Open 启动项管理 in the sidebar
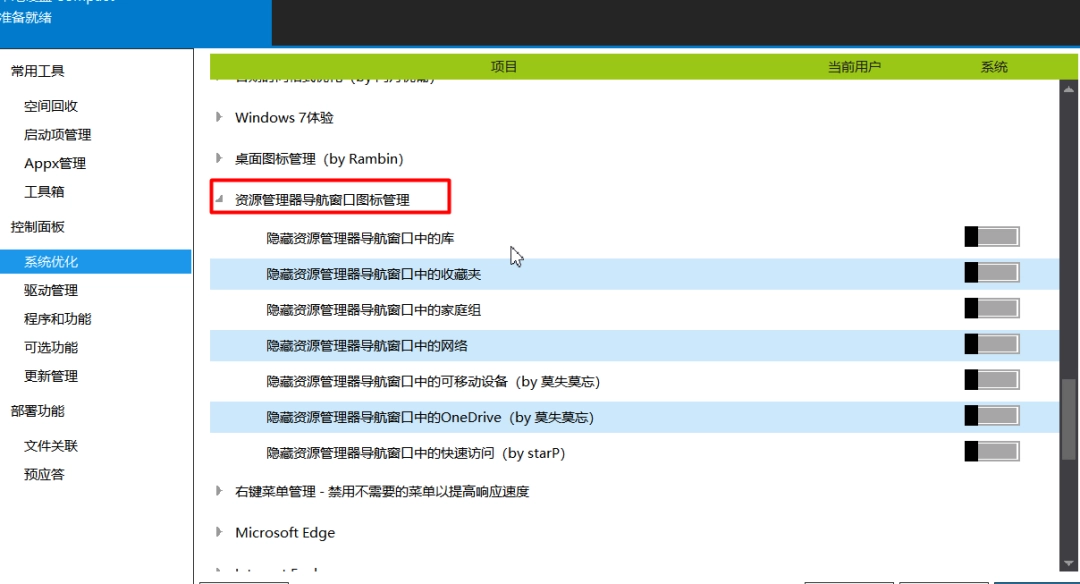1080x584 pixels. [x=57, y=135]
